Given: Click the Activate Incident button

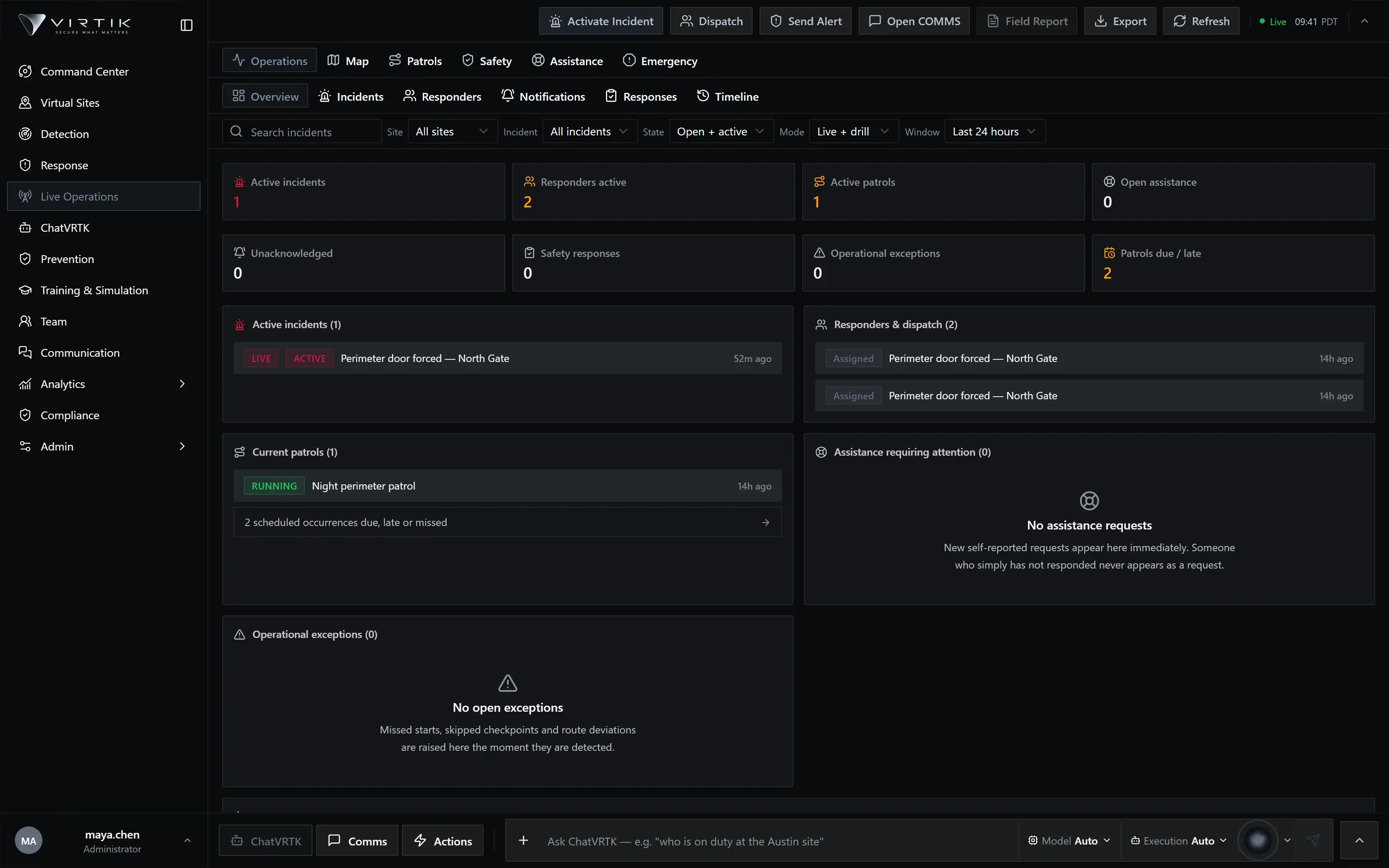Looking at the screenshot, I should [x=601, y=21].
